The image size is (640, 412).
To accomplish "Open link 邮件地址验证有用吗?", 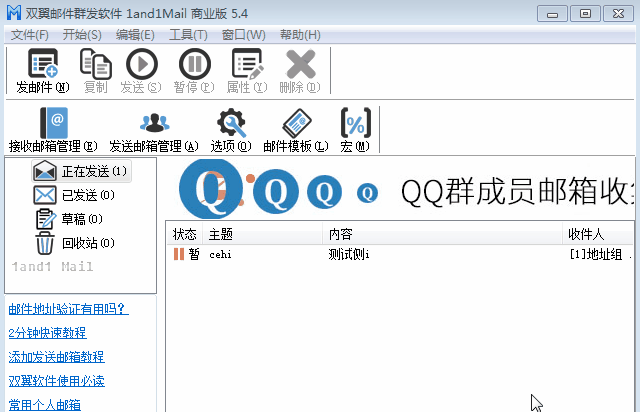I will [68, 309].
